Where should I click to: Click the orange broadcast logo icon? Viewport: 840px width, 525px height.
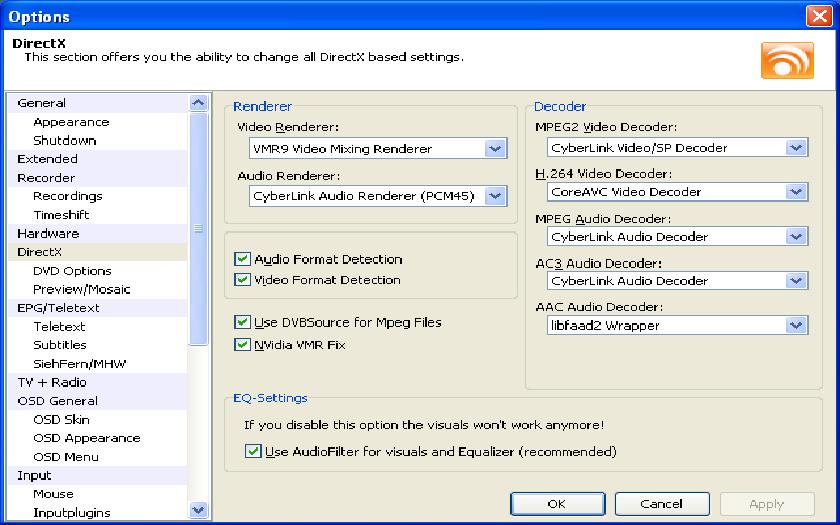pos(787,61)
